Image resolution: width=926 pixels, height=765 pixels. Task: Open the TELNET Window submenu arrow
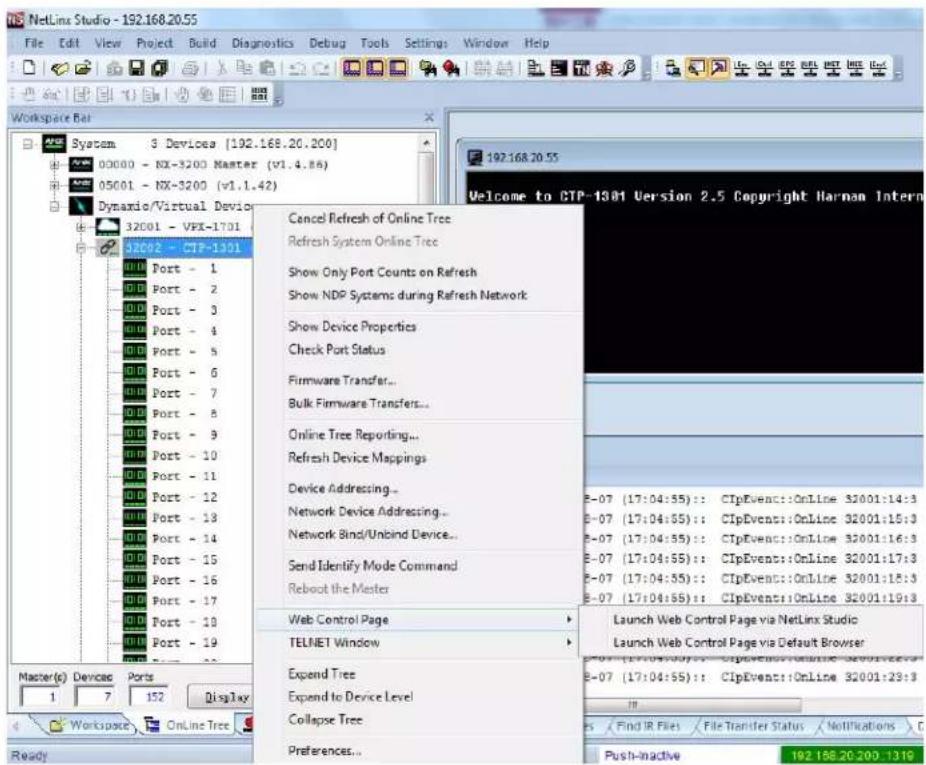[x=569, y=643]
